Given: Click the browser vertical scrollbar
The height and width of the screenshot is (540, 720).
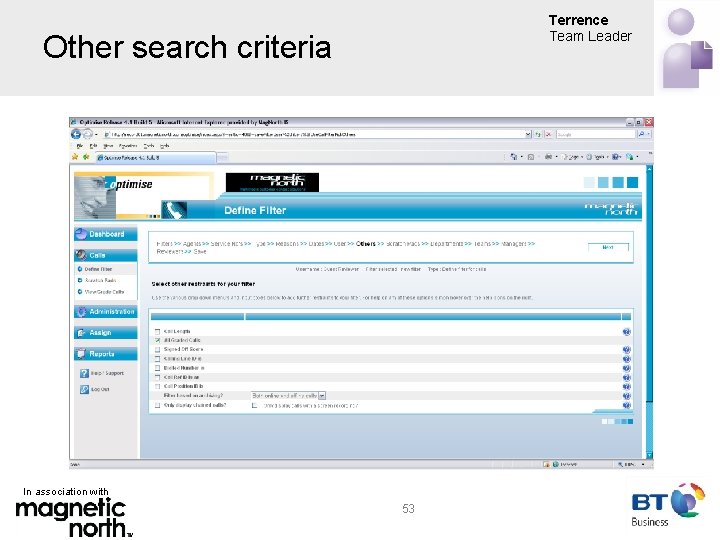Looking at the screenshot, I should point(649,312).
